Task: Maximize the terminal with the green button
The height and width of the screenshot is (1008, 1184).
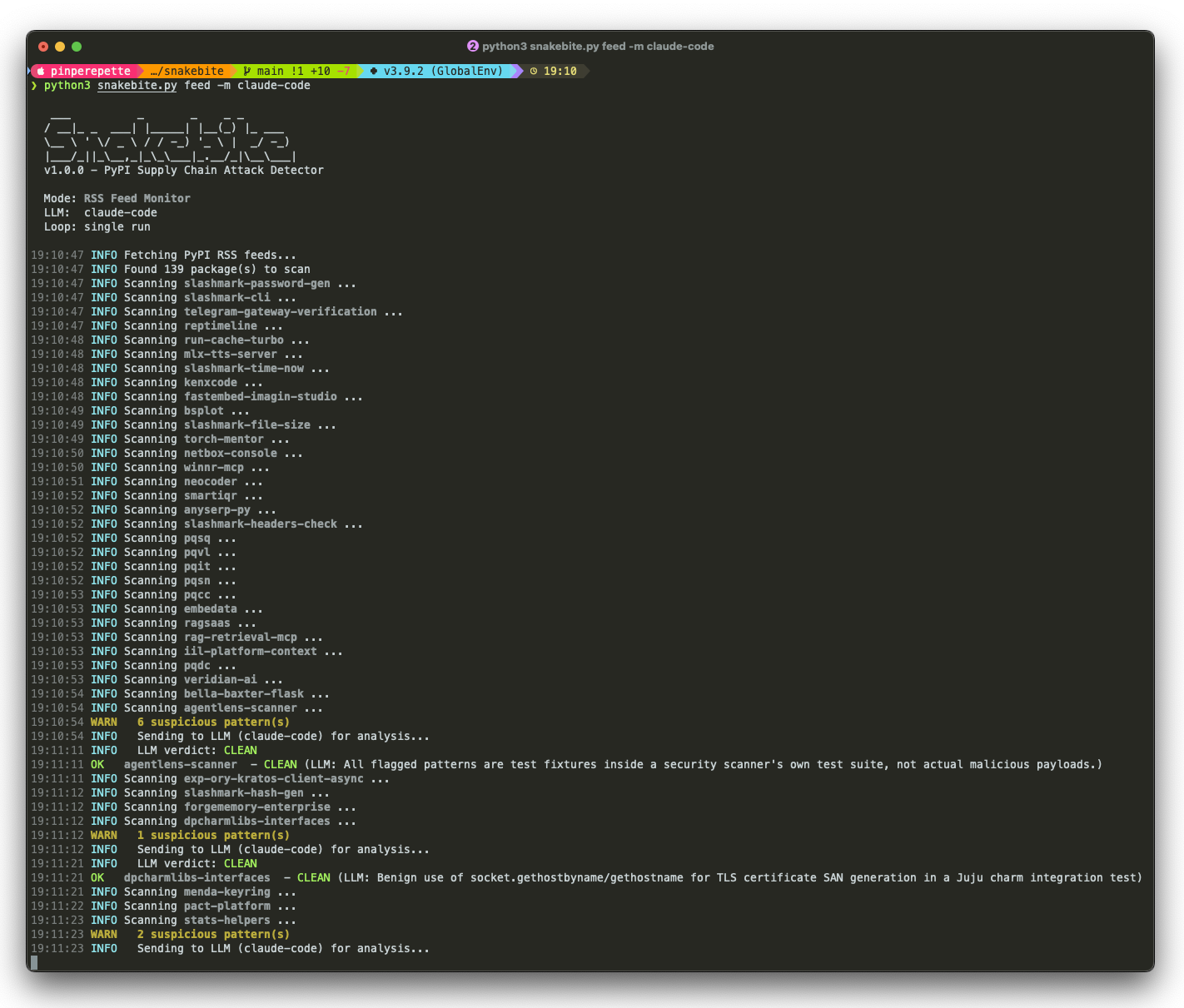Action: 77,47
